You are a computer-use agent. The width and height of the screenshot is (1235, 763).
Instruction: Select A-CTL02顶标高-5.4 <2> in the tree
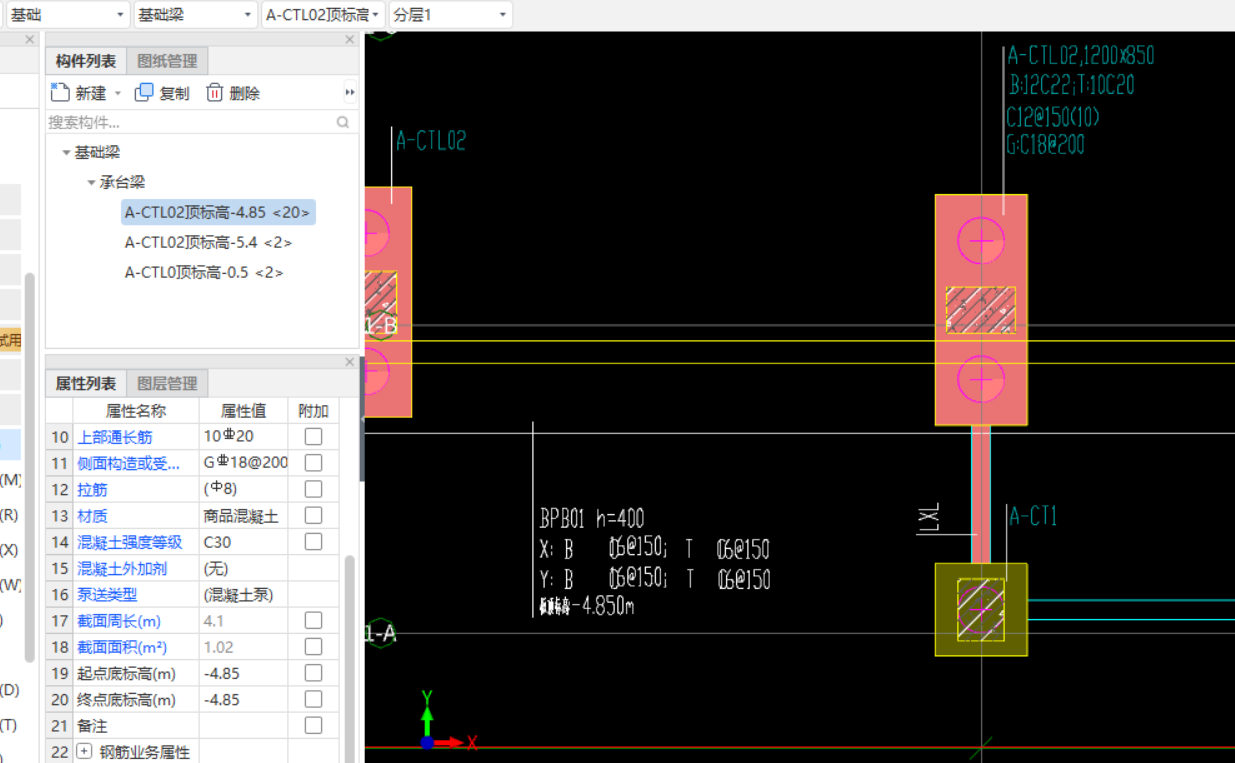(208, 242)
